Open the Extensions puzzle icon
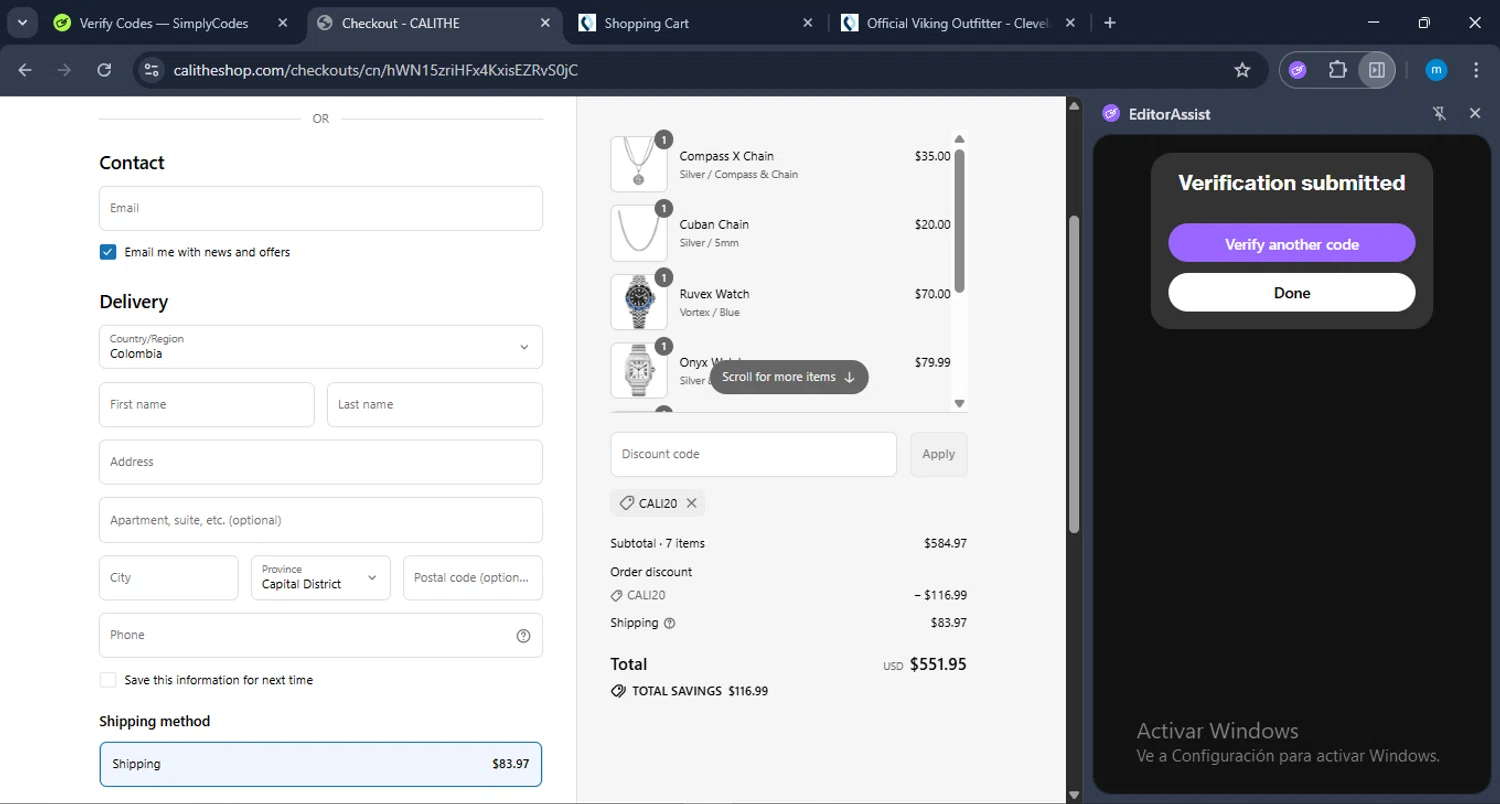Viewport: 1500px width, 804px height. point(1338,70)
